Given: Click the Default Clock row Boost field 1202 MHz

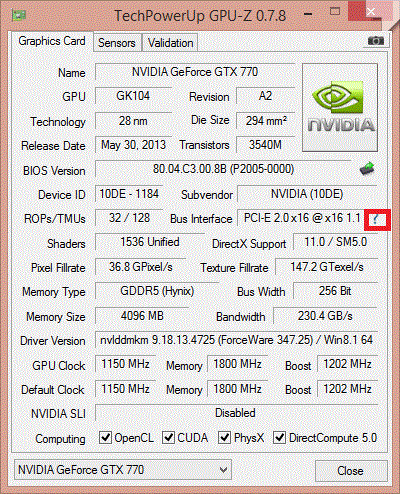Looking at the screenshot, I should pos(347,389).
